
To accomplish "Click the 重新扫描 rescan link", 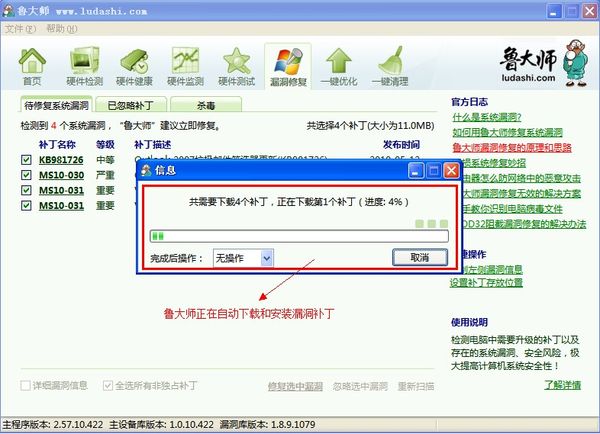I will (x=416, y=386).
